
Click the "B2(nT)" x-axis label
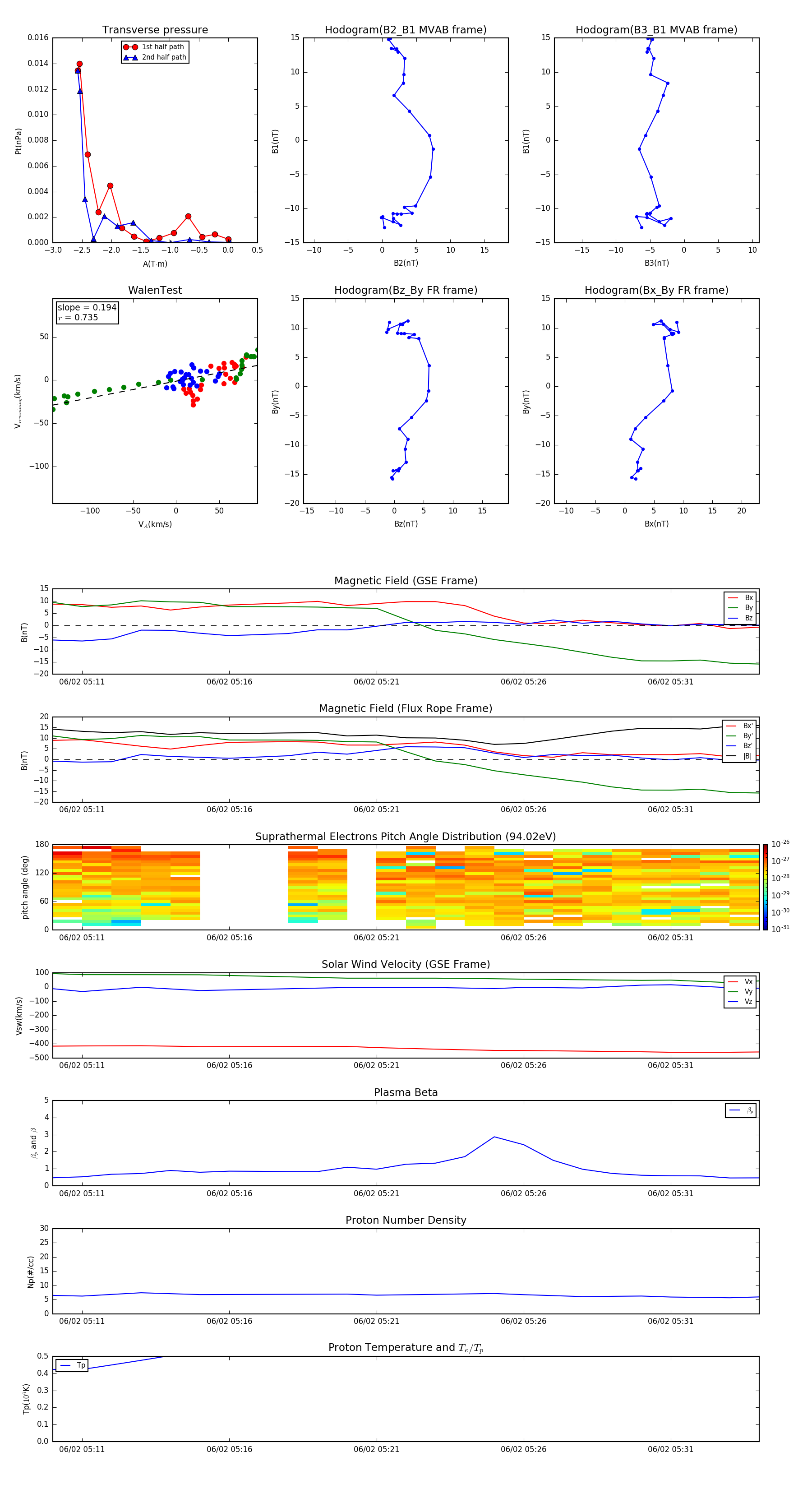pos(406,263)
